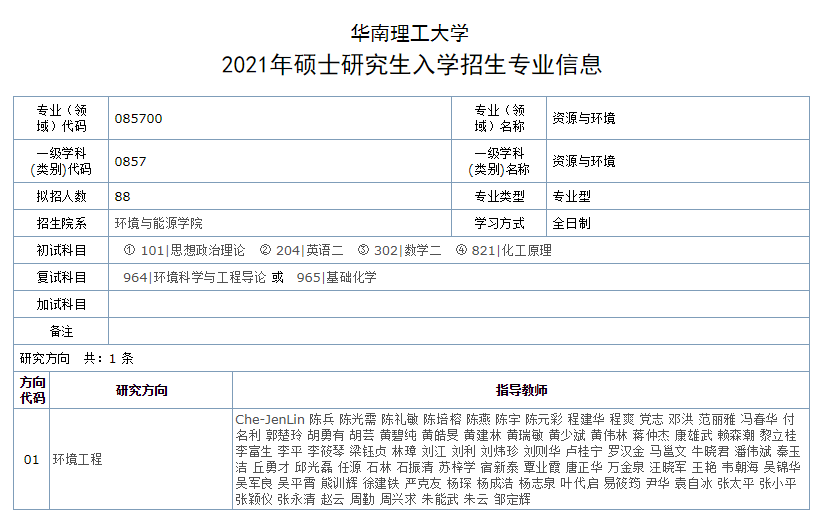The image size is (824, 521).
Task: Click advisor name 吴军良
Action: coord(254,484)
